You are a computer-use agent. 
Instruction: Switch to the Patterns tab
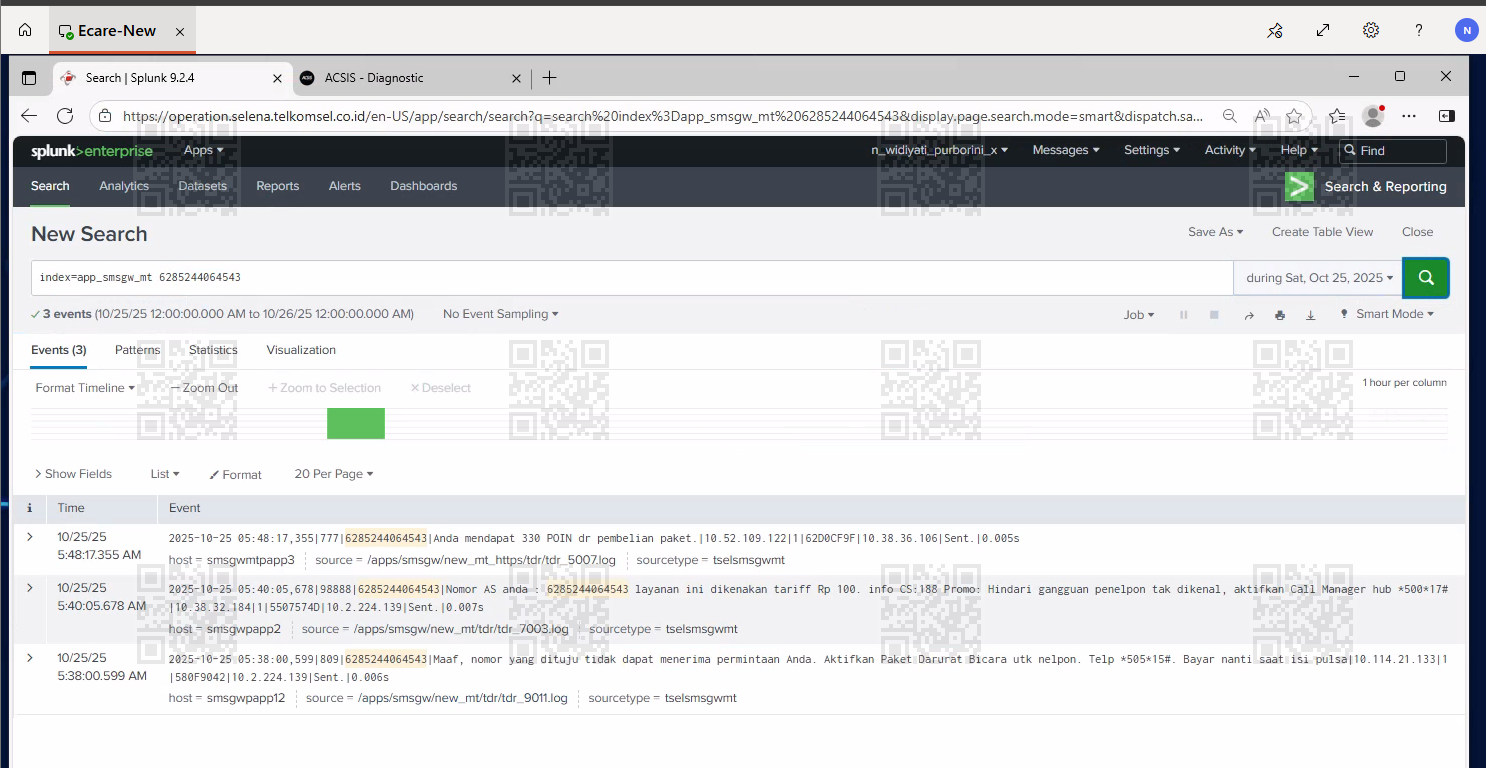137,350
